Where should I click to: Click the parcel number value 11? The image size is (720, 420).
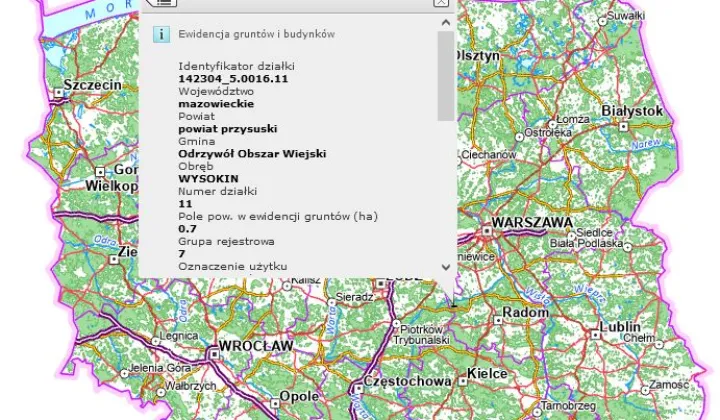click(x=185, y=204)
